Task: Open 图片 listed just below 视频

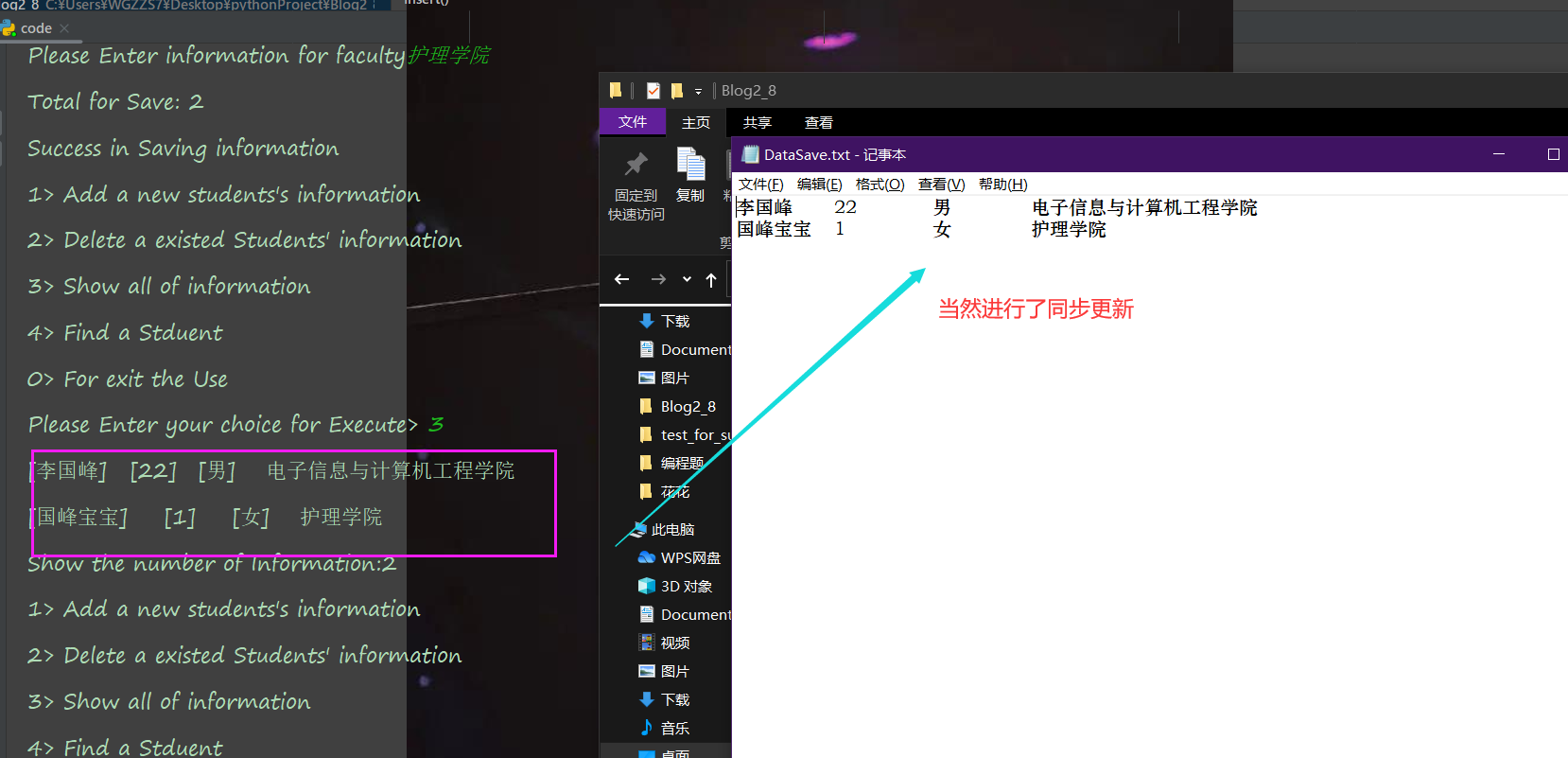Action: (x=665, y=671)
